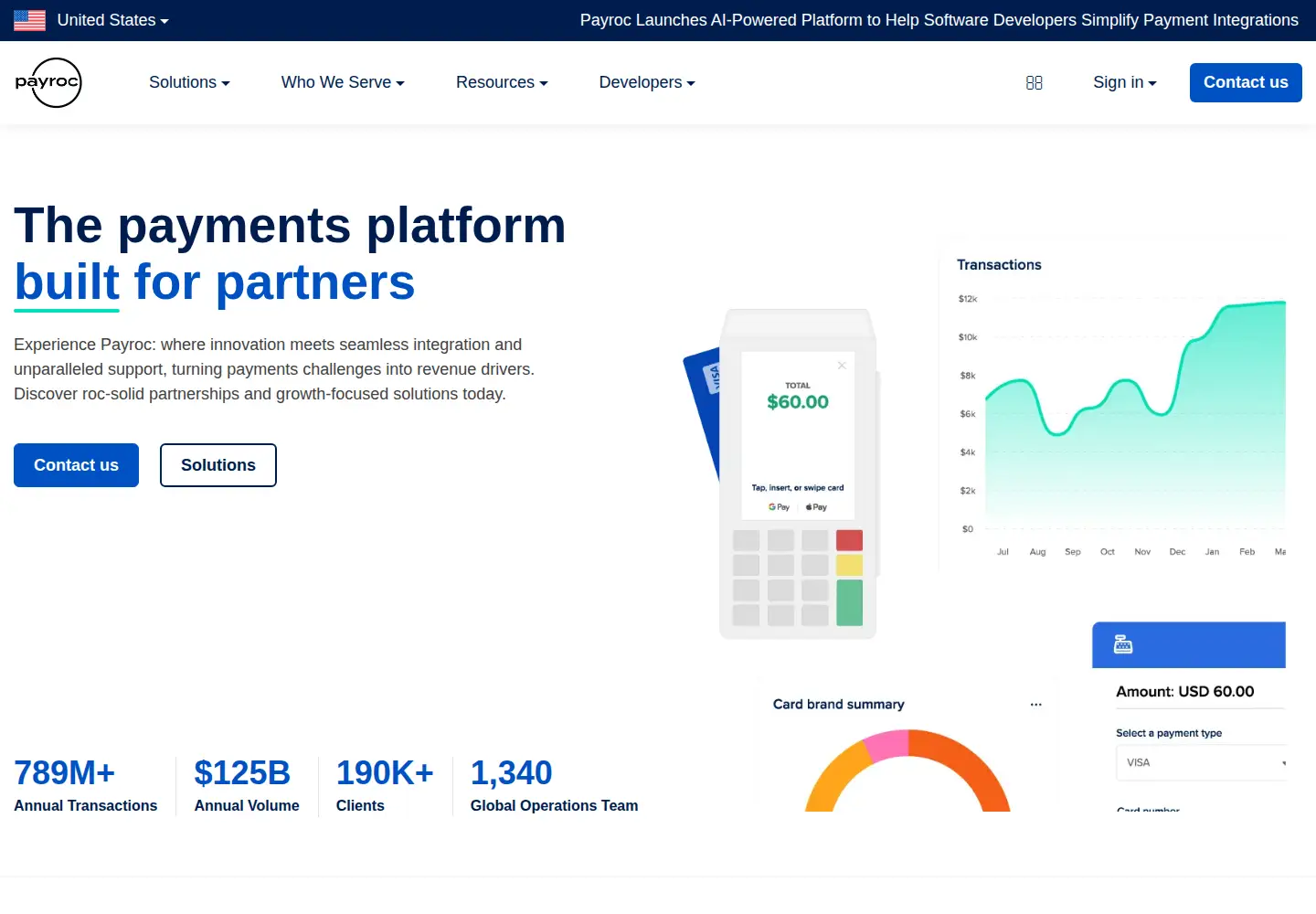Open the Sign in dropdown
Viewport: 1316px width, 914px height.
click(x=1124, y=82)
